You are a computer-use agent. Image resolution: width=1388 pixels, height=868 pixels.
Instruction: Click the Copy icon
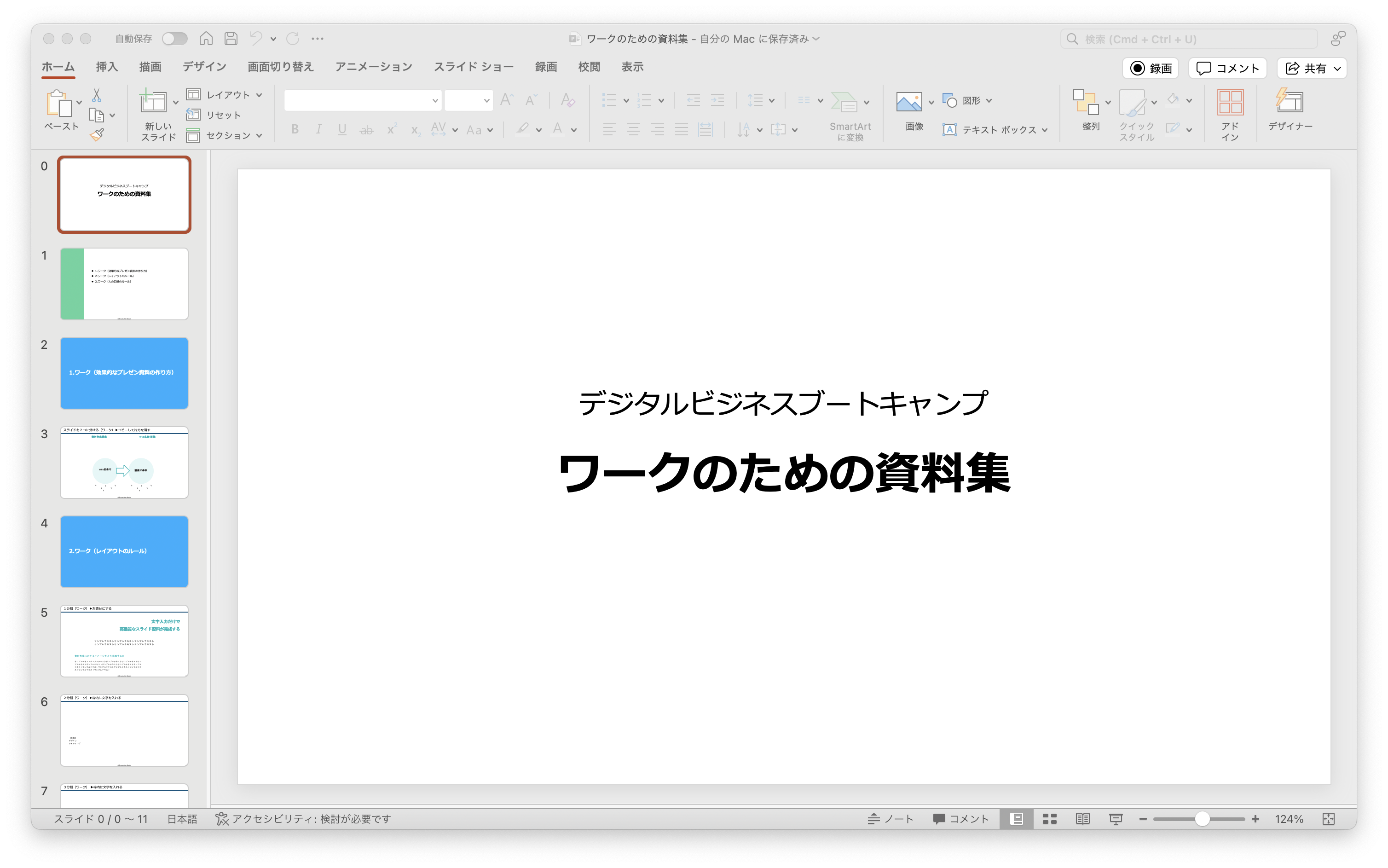click(97, 116)
